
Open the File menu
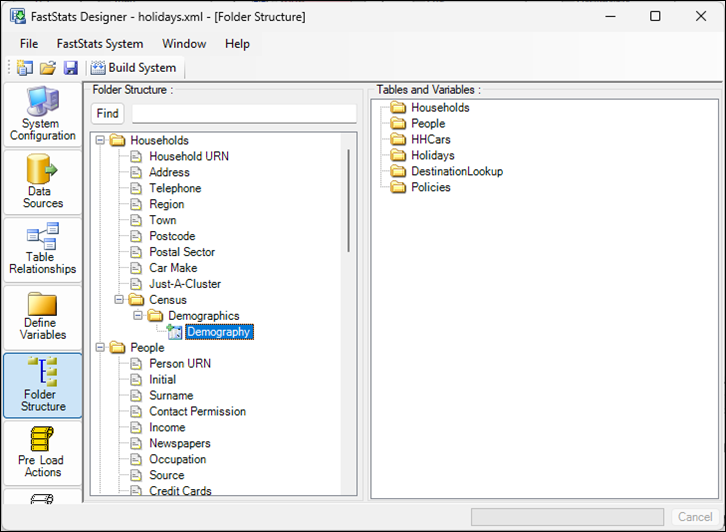coord(29,44)
